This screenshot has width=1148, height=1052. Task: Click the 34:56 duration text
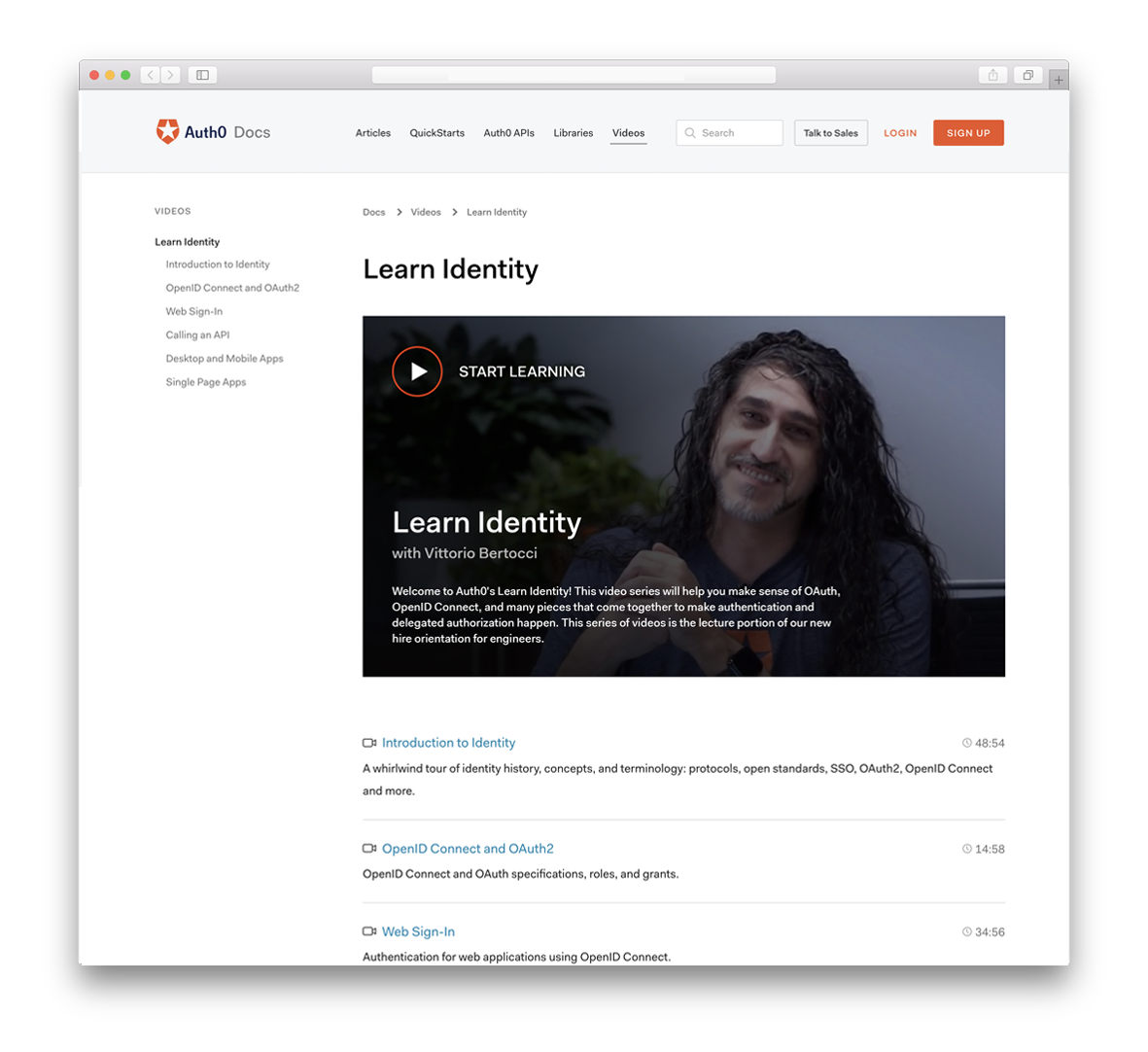pos(990,932)
